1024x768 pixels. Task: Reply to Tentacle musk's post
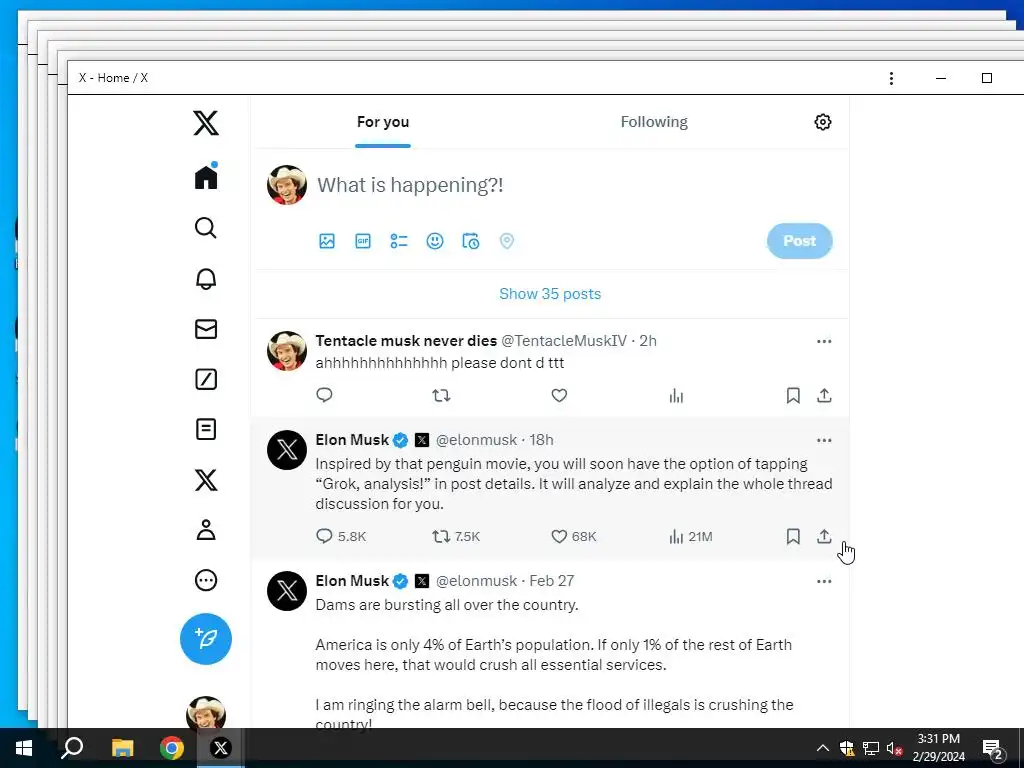325,395
